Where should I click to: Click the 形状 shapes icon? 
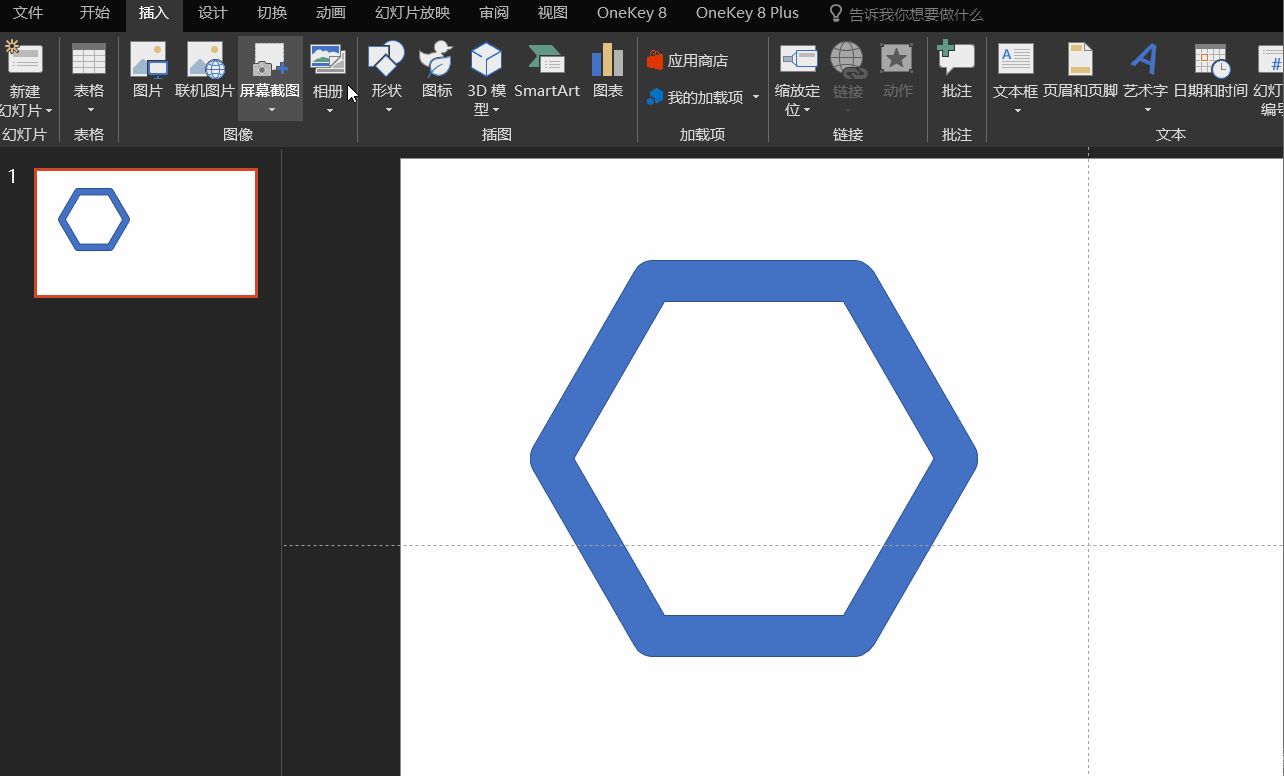(386, 59)
